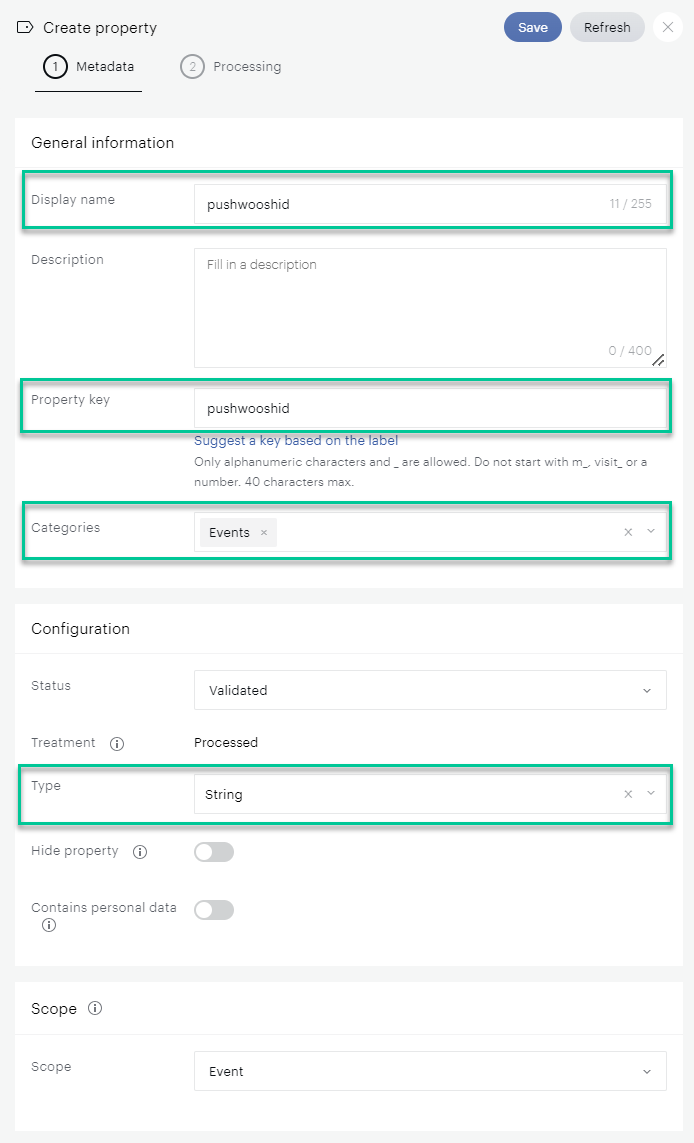Save the new property

(532, 27)
